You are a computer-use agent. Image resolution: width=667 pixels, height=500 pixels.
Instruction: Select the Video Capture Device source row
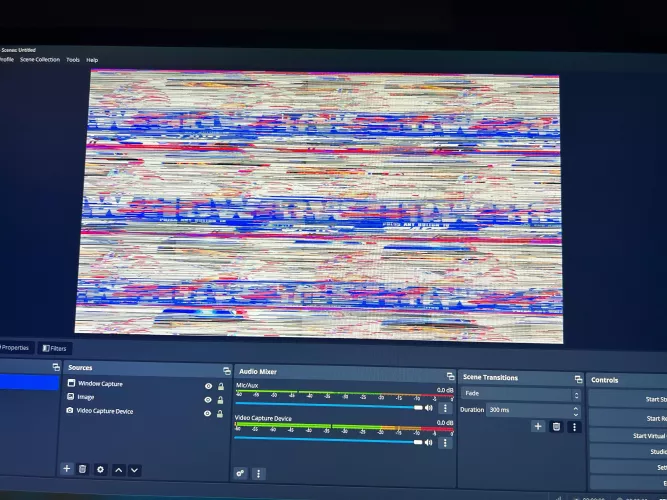(144, 412)
